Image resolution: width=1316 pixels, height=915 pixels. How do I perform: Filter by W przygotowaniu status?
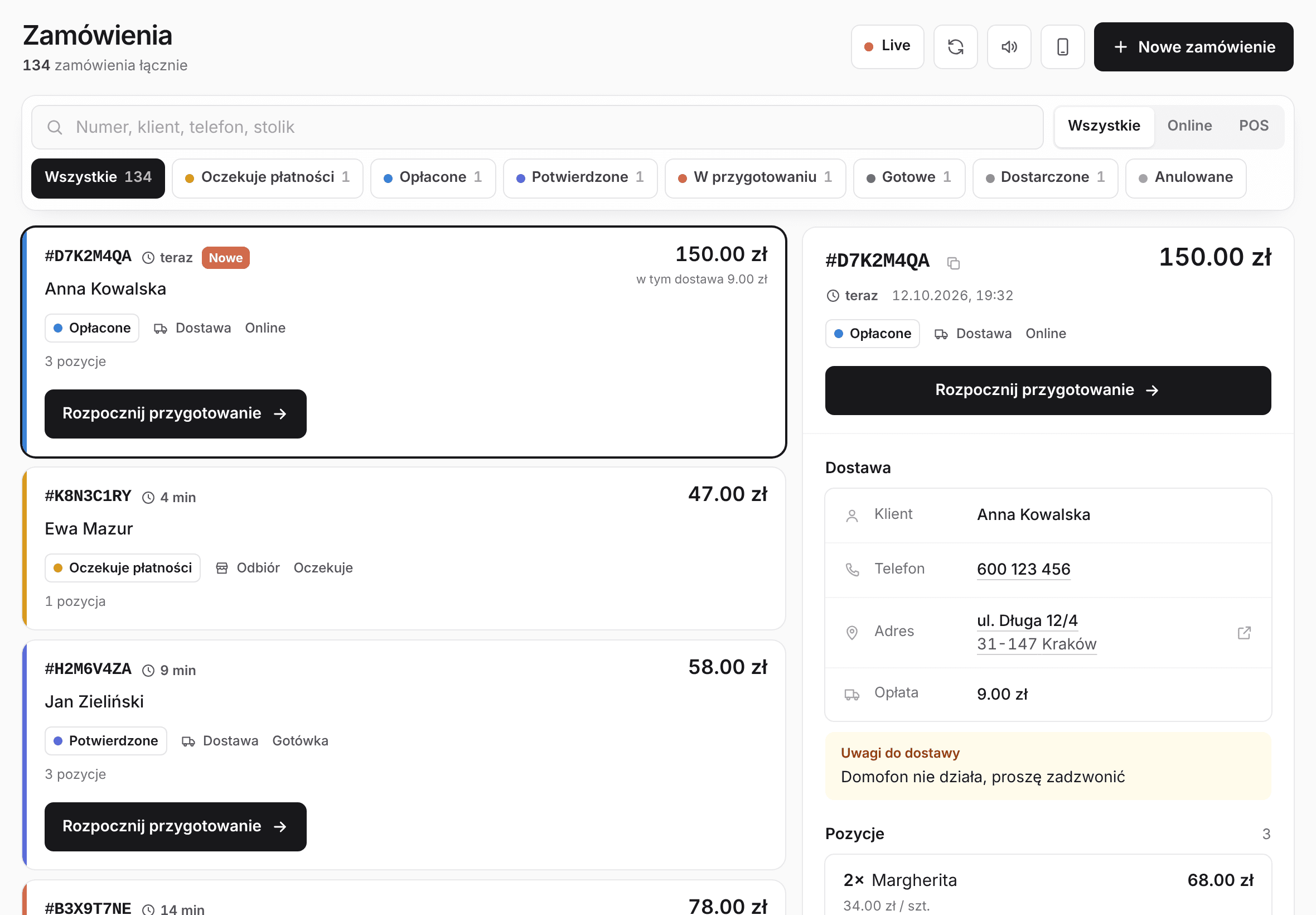(754, 179)
